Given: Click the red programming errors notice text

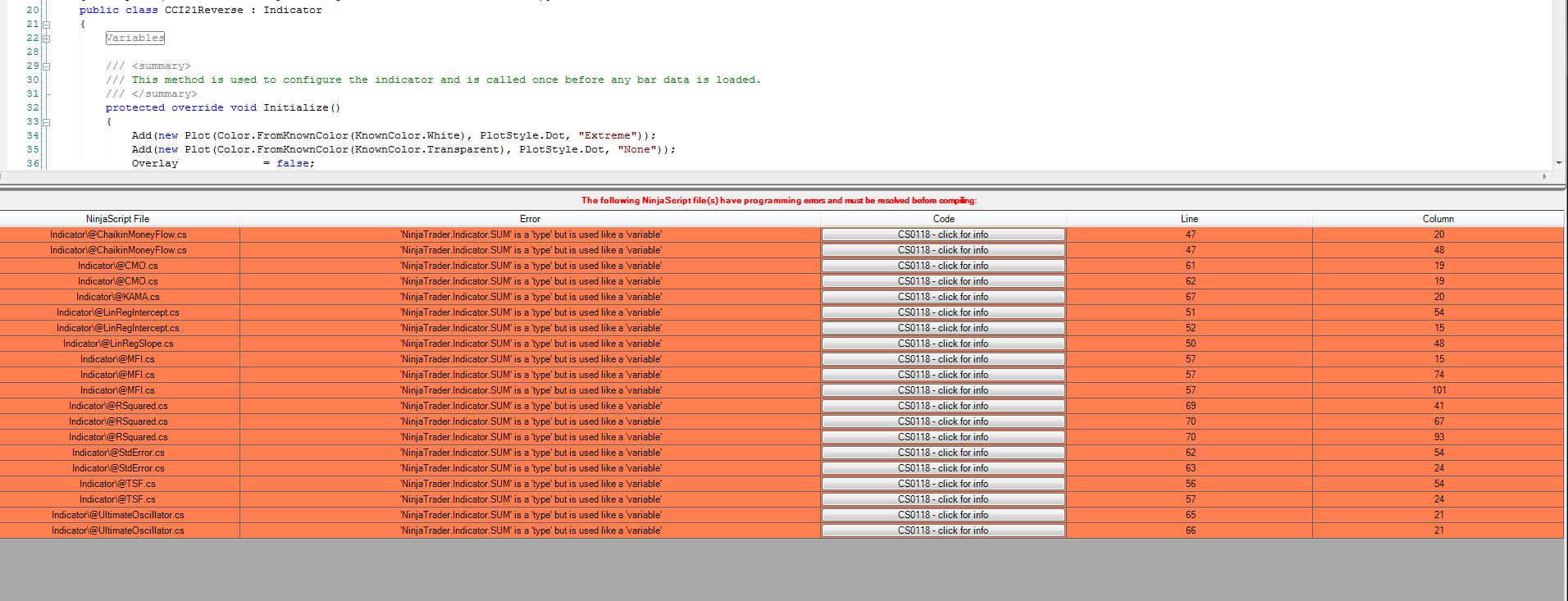Looking at the screenshot, I should [x=779, y=200].
